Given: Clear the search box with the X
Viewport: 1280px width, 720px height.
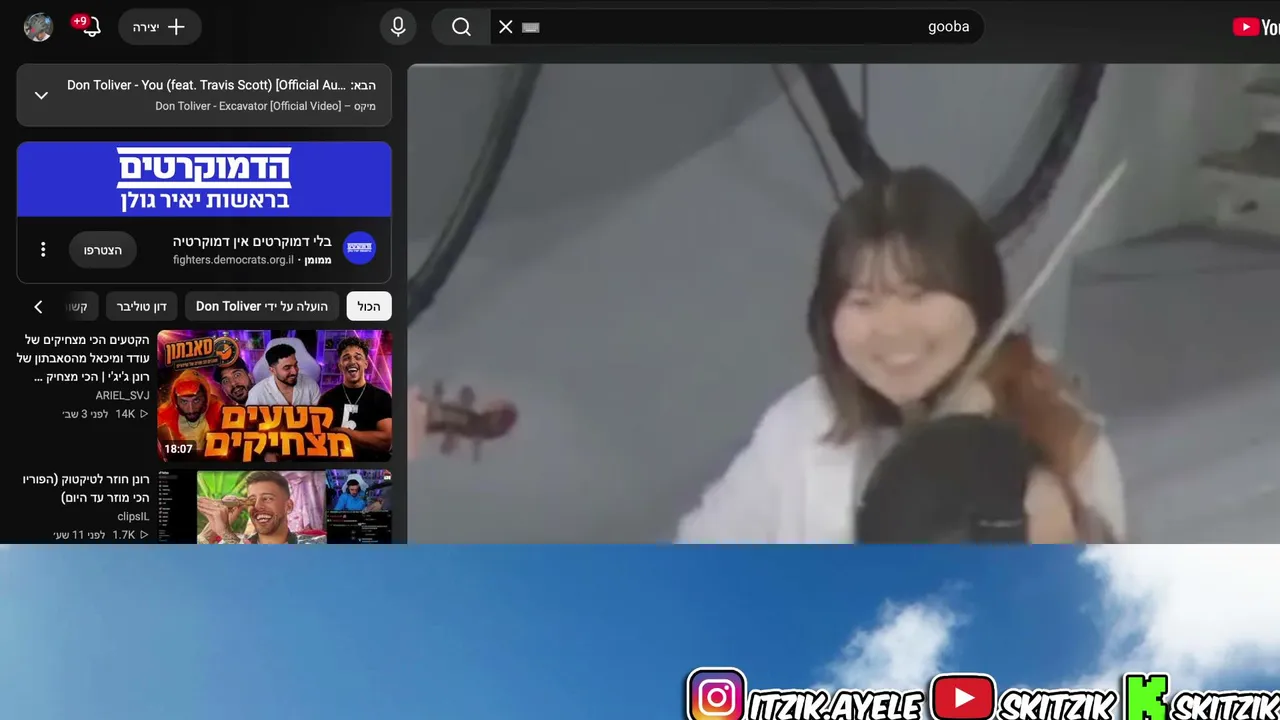Looking at the screenshot, I should coord(506,27).
